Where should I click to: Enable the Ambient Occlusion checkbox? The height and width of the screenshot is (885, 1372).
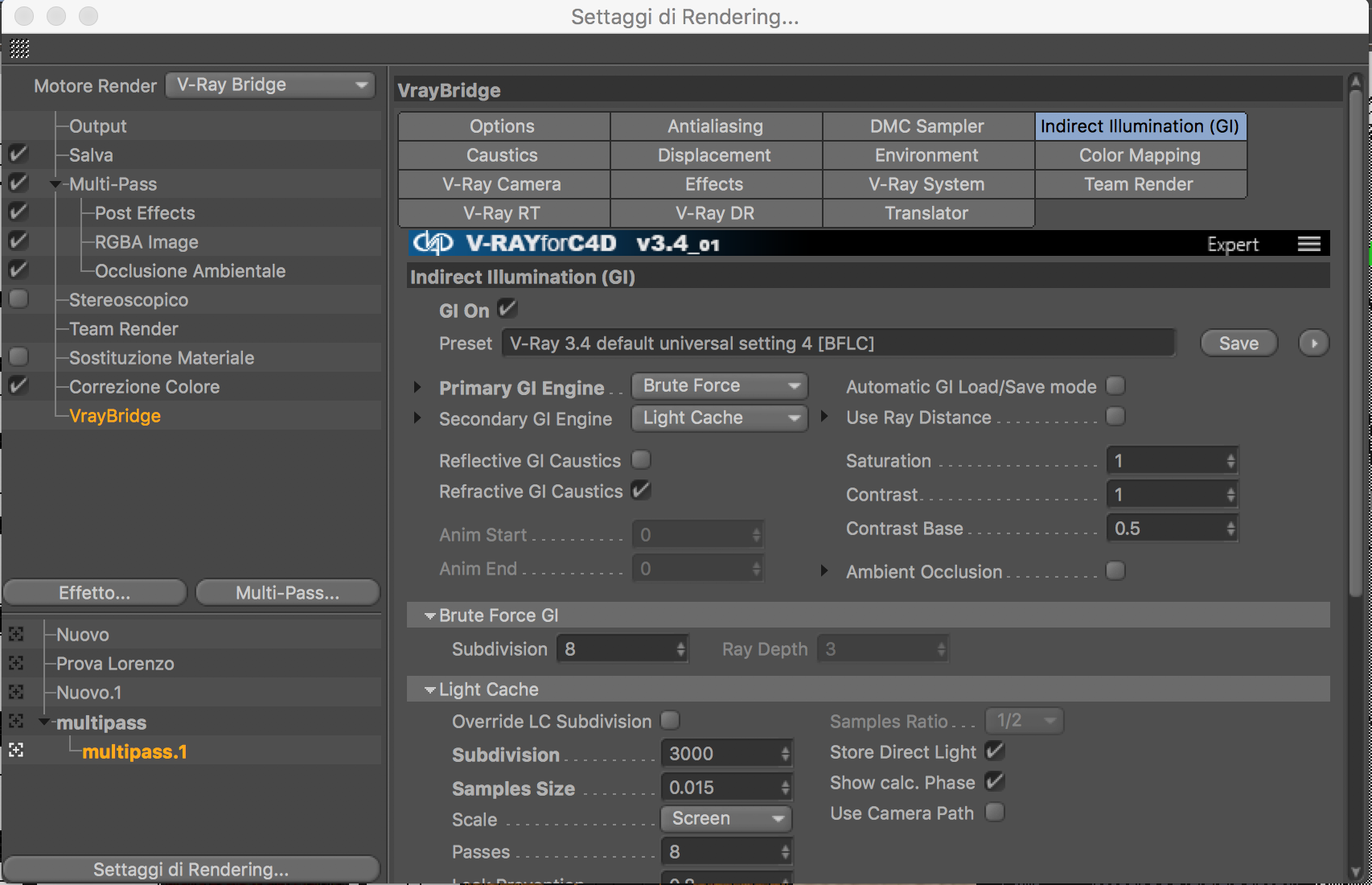point(1115,570)
